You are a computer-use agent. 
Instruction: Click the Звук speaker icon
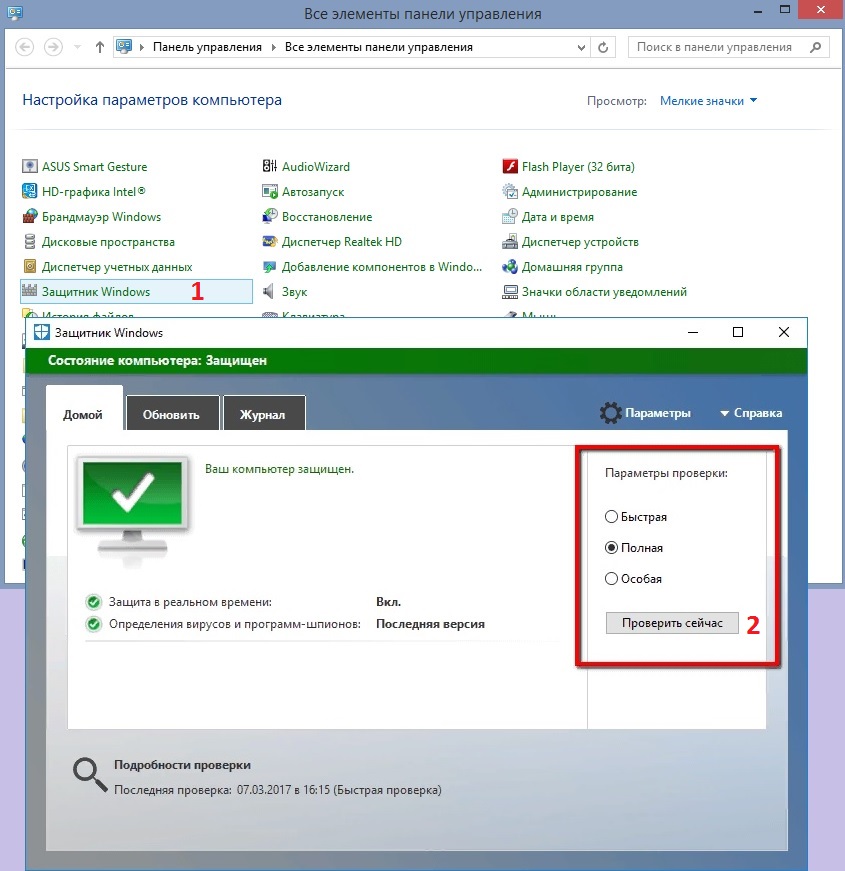point(269,291)
